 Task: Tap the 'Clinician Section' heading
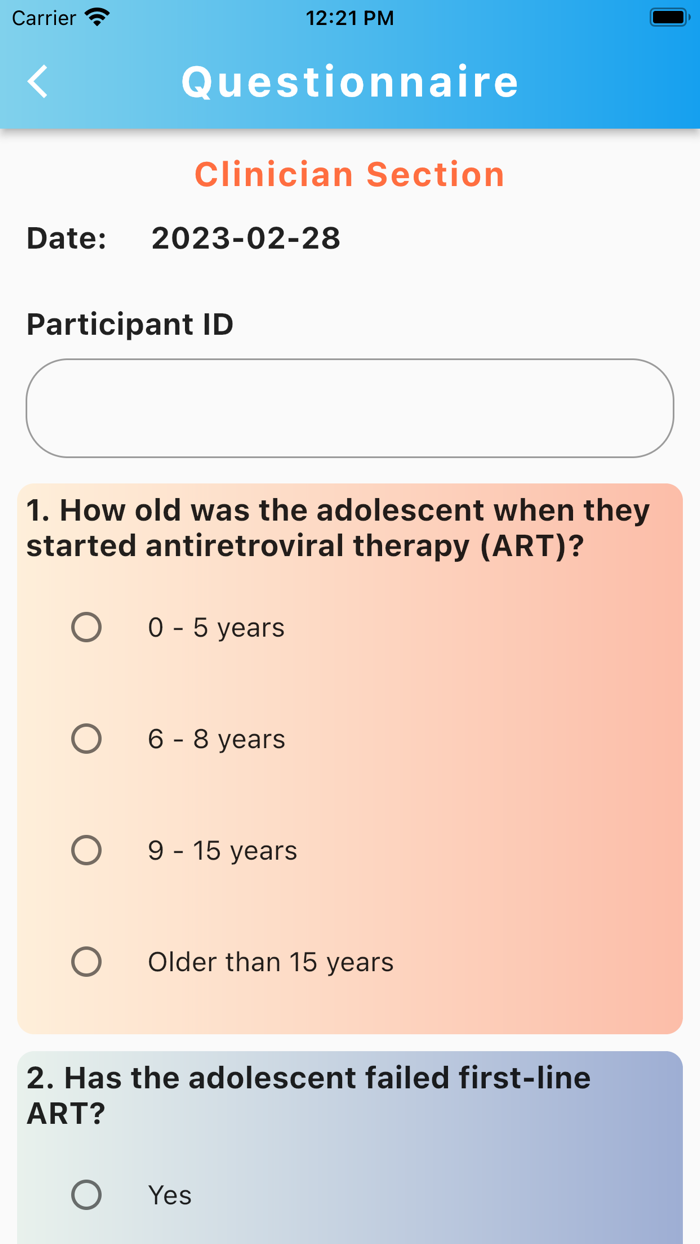(350, 174)
